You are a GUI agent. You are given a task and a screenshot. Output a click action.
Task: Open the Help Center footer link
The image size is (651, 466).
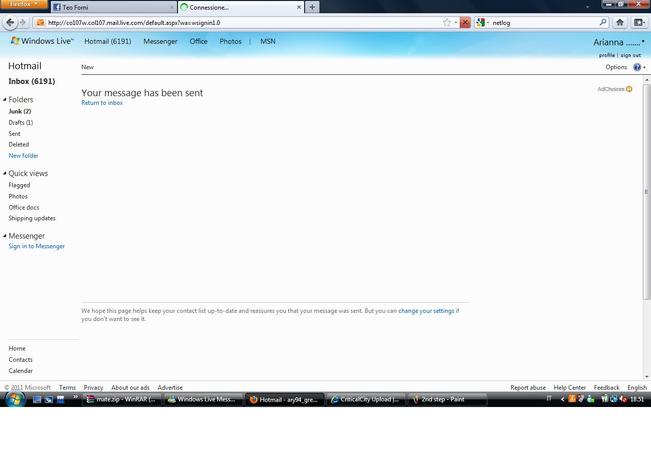coord(570,388)
